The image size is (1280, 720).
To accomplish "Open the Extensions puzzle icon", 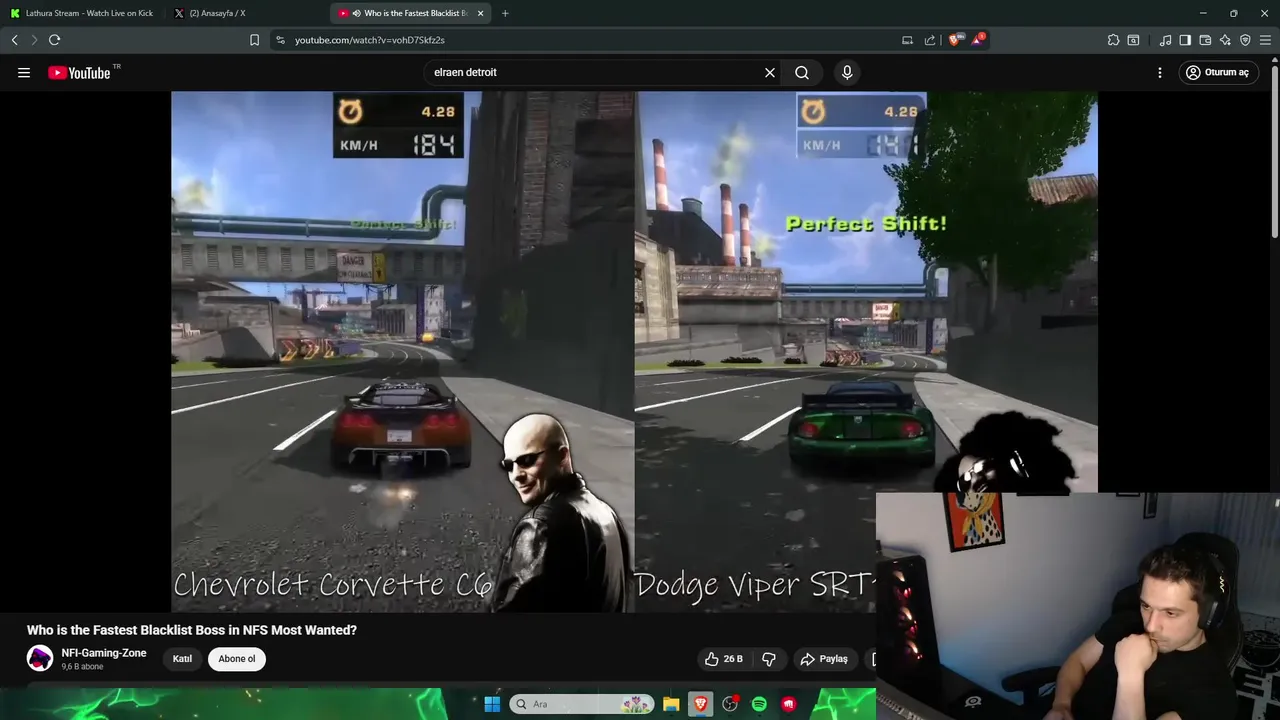I will (1113, 40).
